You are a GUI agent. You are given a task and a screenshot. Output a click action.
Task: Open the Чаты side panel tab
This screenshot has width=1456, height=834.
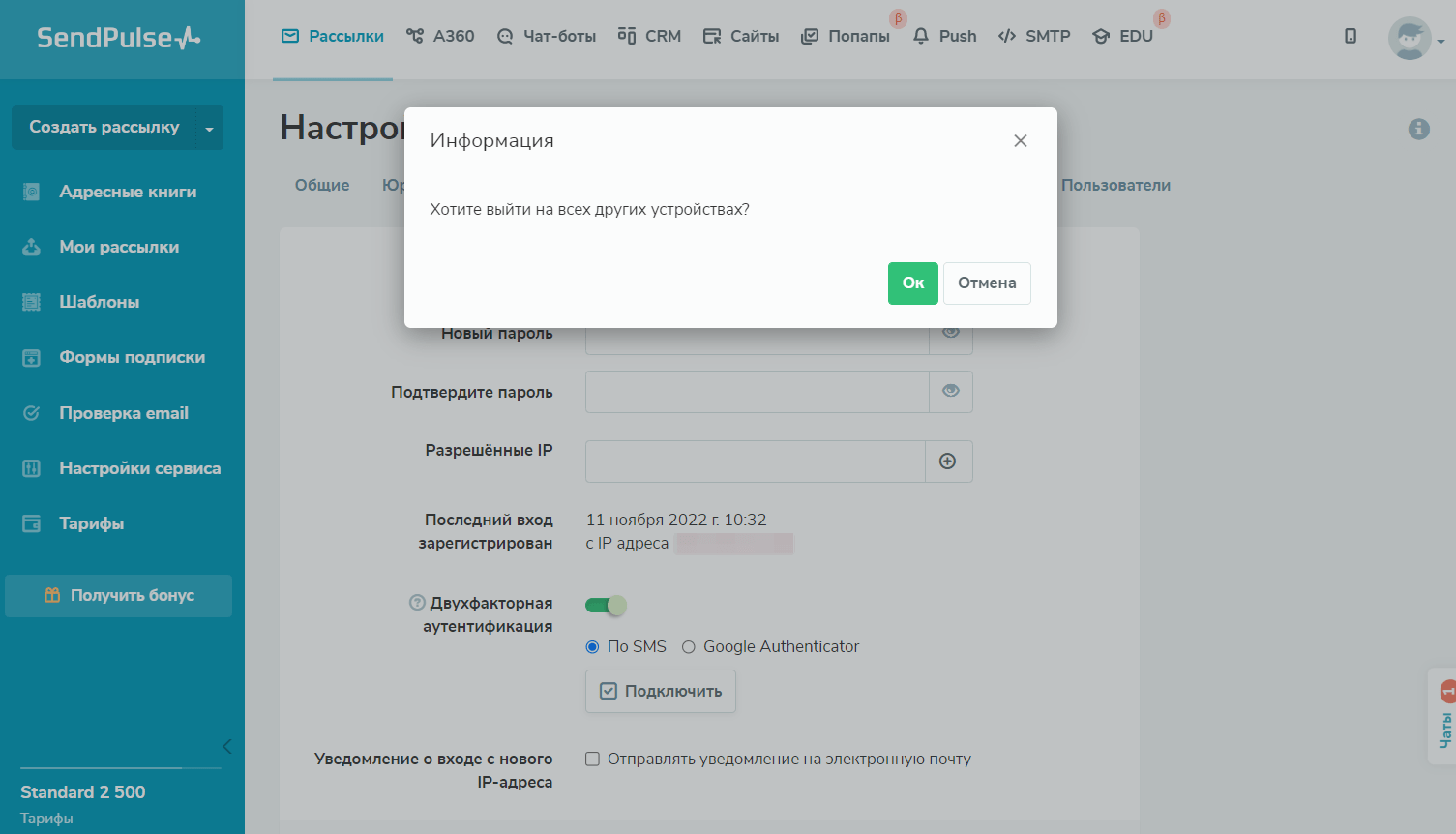1443,716
